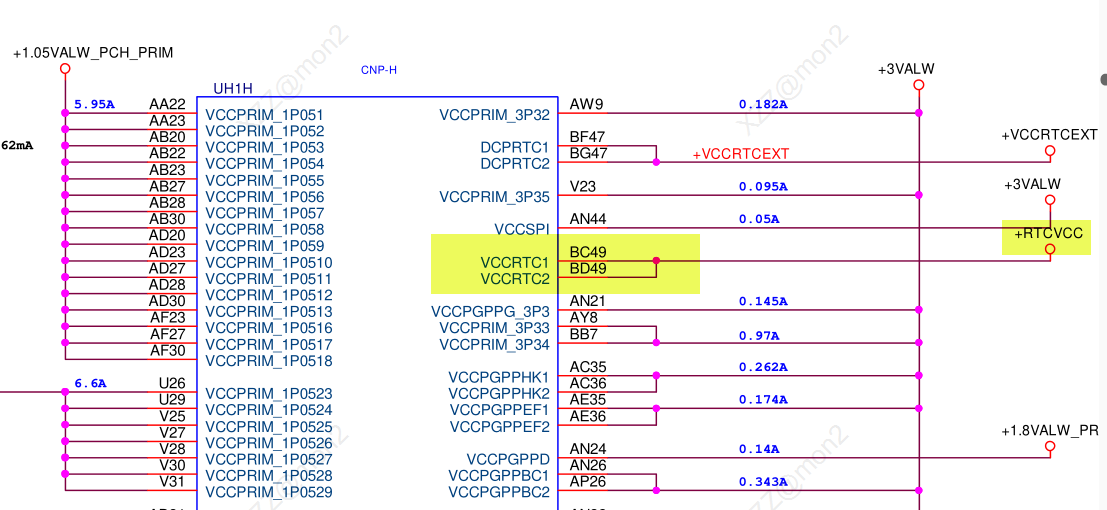
Task: Select pin number AN24
Action: point(587,449)
